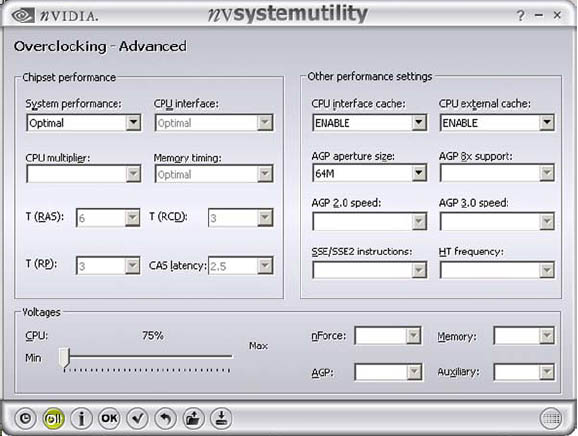578x436 pixels.
Task: Open the Memory voltage dropdown
Action: (524, 335)
